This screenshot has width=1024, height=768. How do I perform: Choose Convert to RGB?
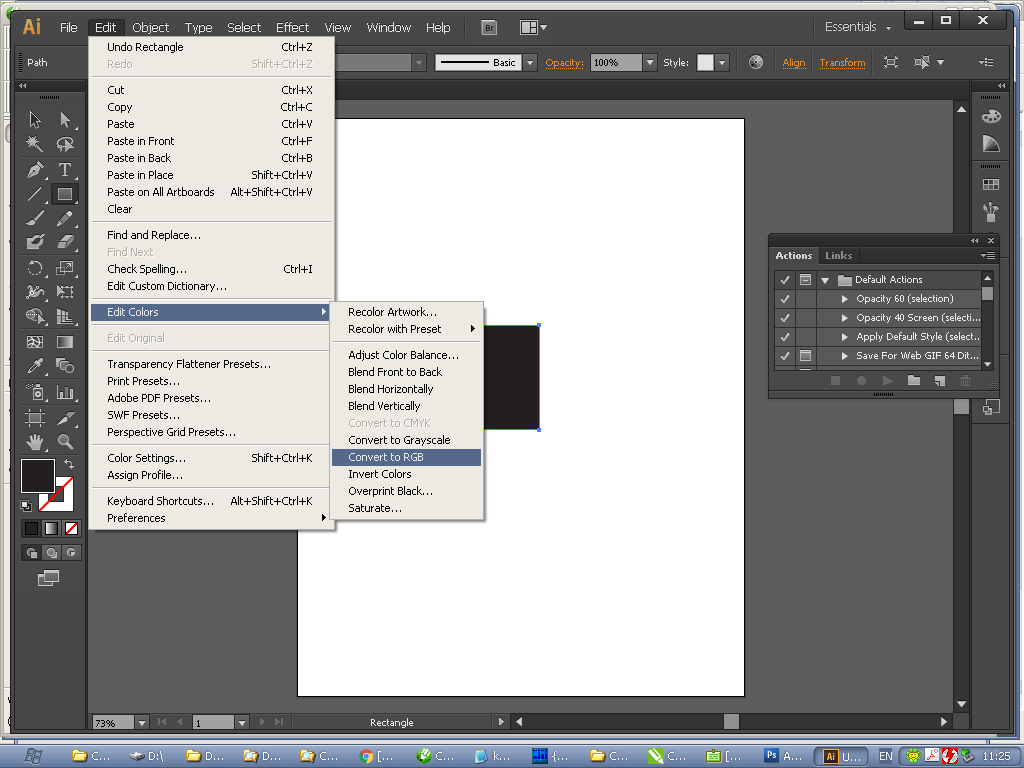[x=406, y=457]
